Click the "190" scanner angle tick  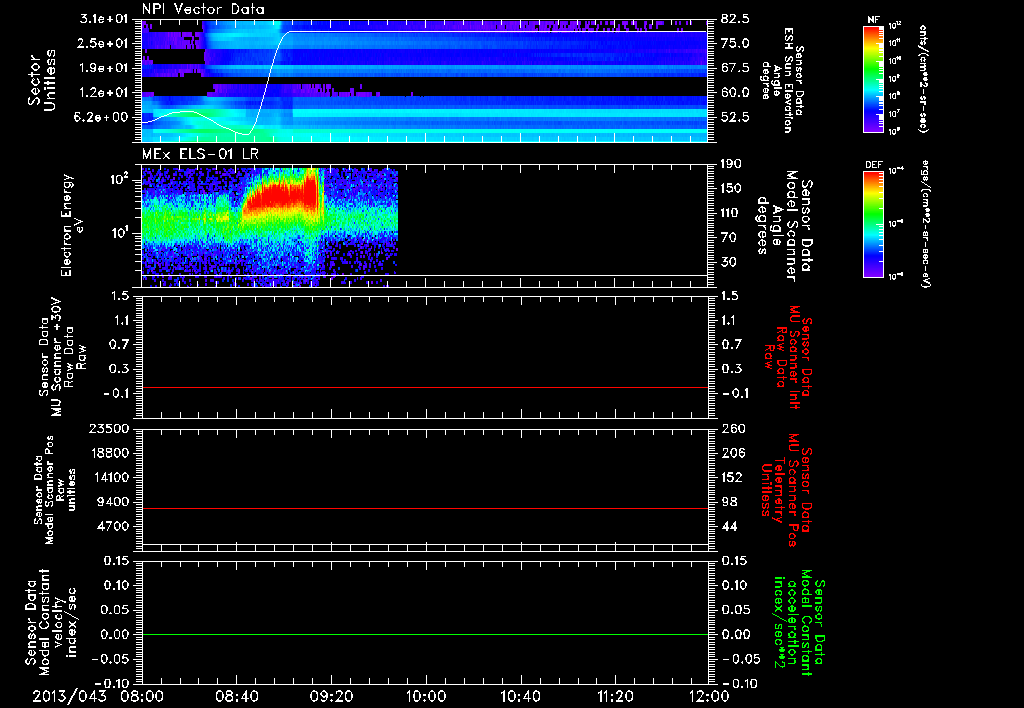731,164
